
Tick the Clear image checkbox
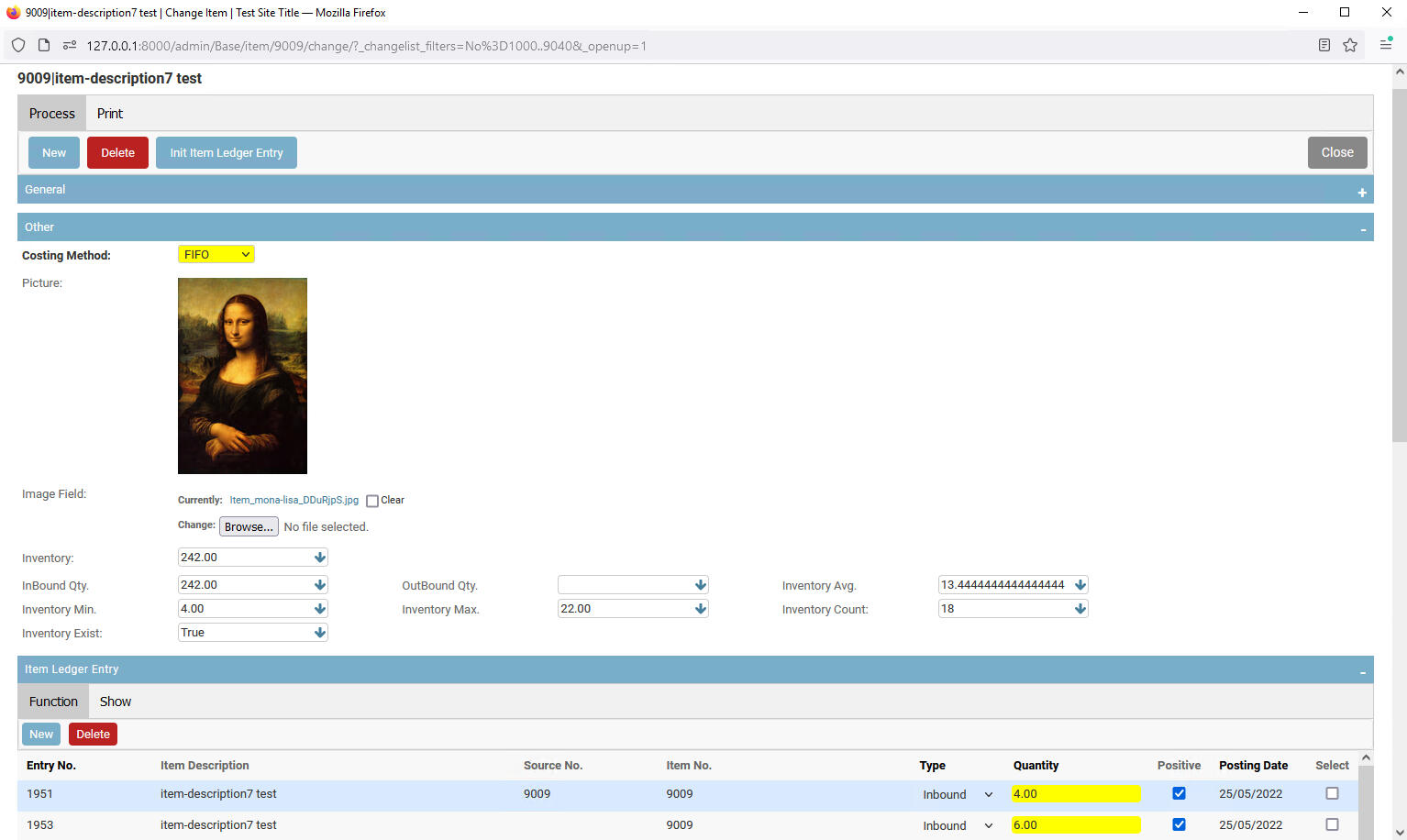(x=372, y=501)
